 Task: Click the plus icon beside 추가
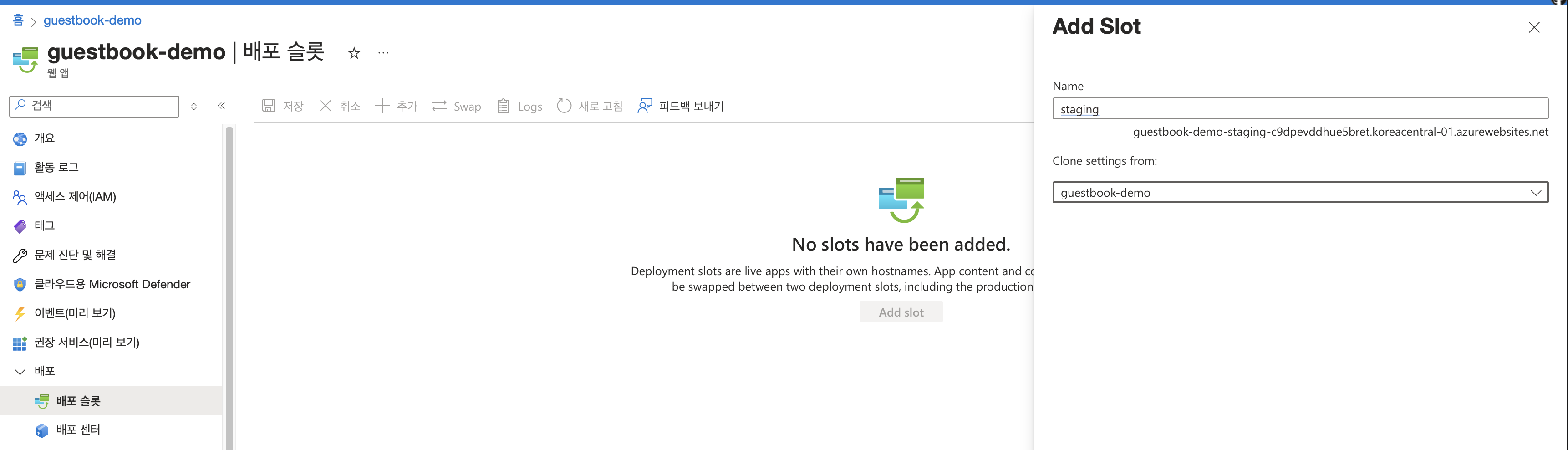pyautogui.click(x=382, y=106)
